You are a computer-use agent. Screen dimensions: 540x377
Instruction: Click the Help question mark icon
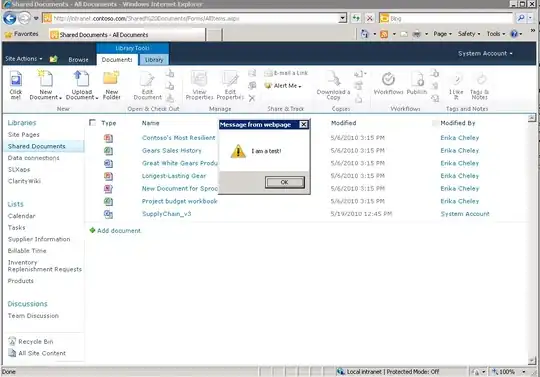click(514, 34)
